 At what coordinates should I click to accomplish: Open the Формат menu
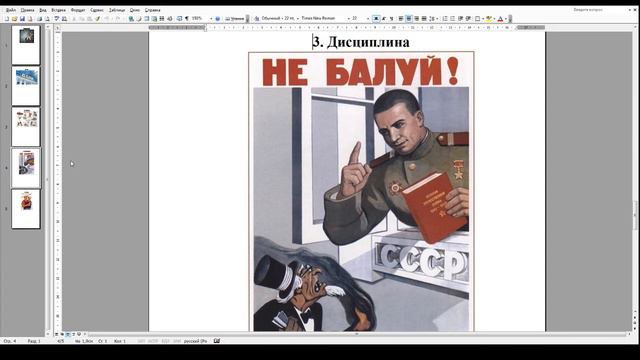coord(78,10)
